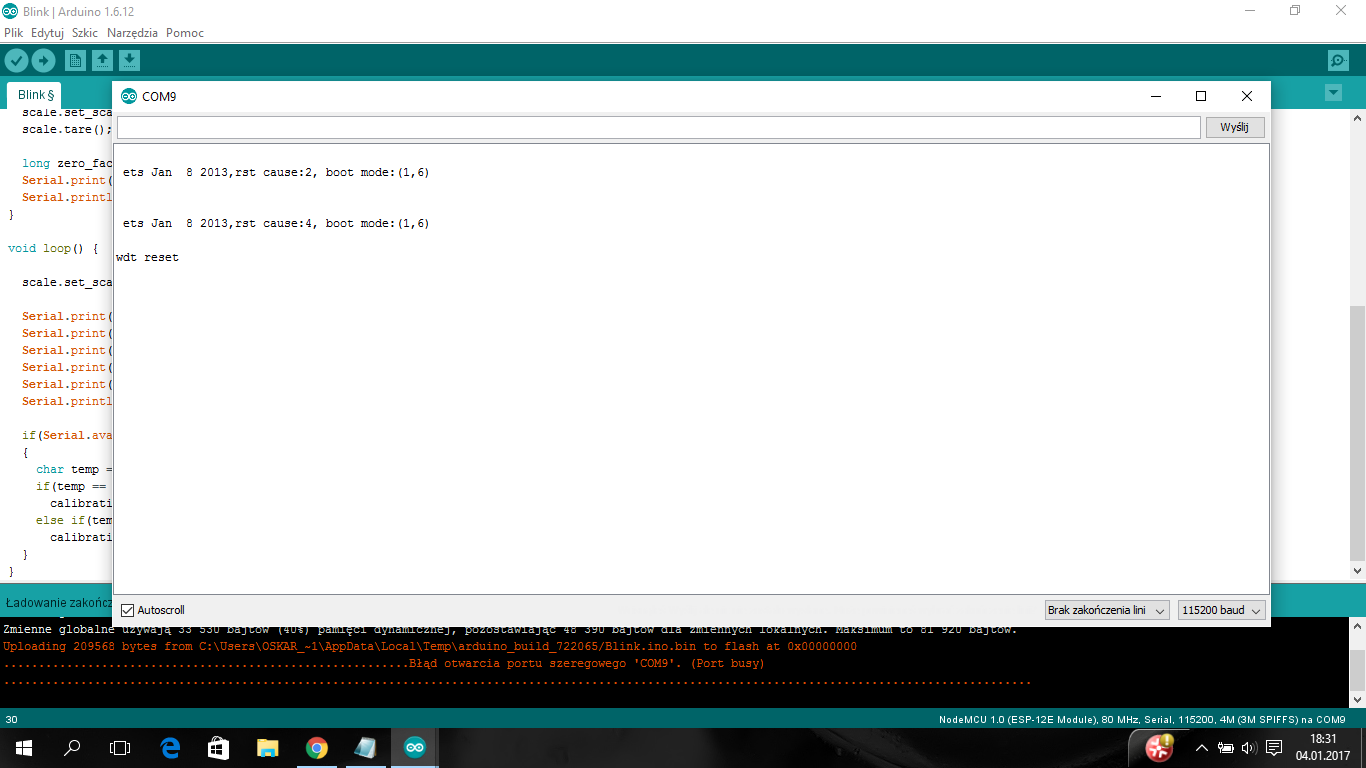Open the volume control in the tray
The width and height of the screenshot is (1366, 768).
(x=1248, y=748)
